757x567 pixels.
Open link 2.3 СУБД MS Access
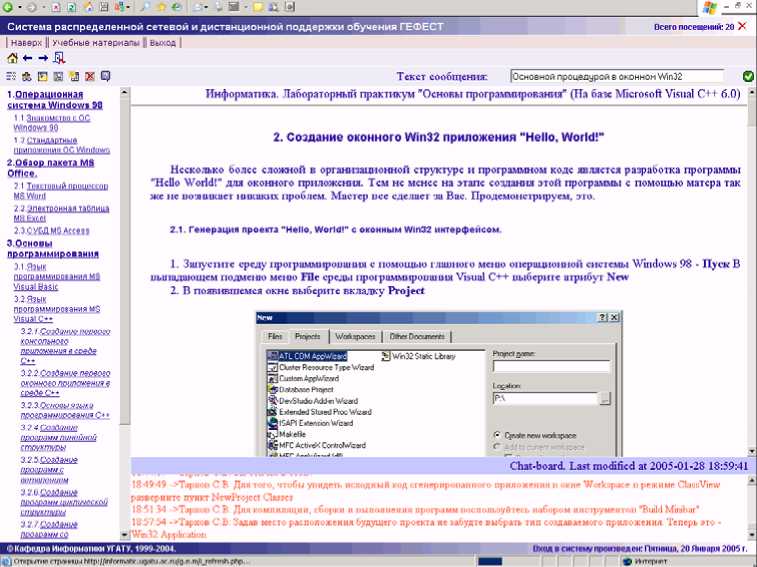point(51,230)
